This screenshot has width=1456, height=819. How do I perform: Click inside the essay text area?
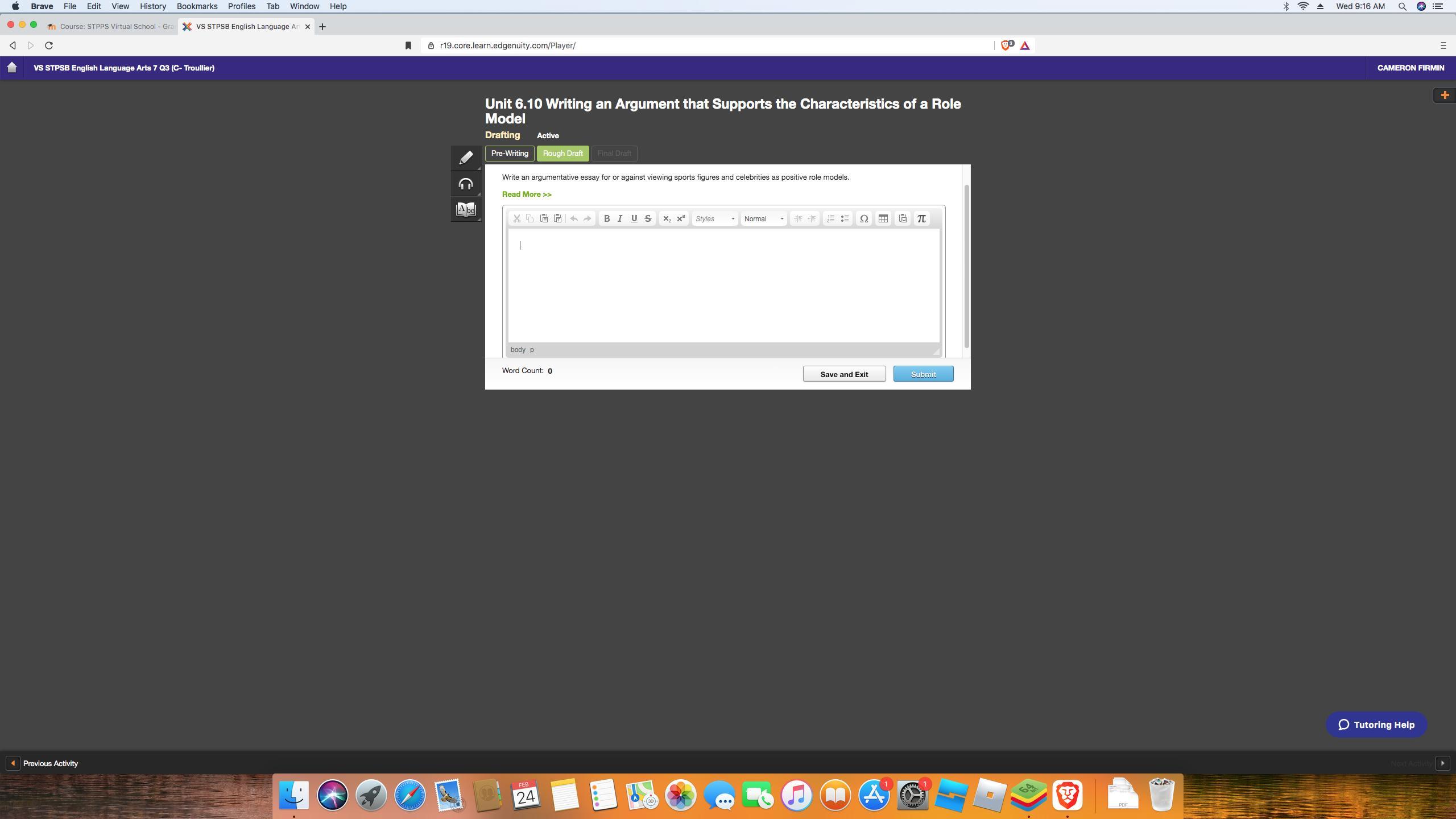[723, 284]
